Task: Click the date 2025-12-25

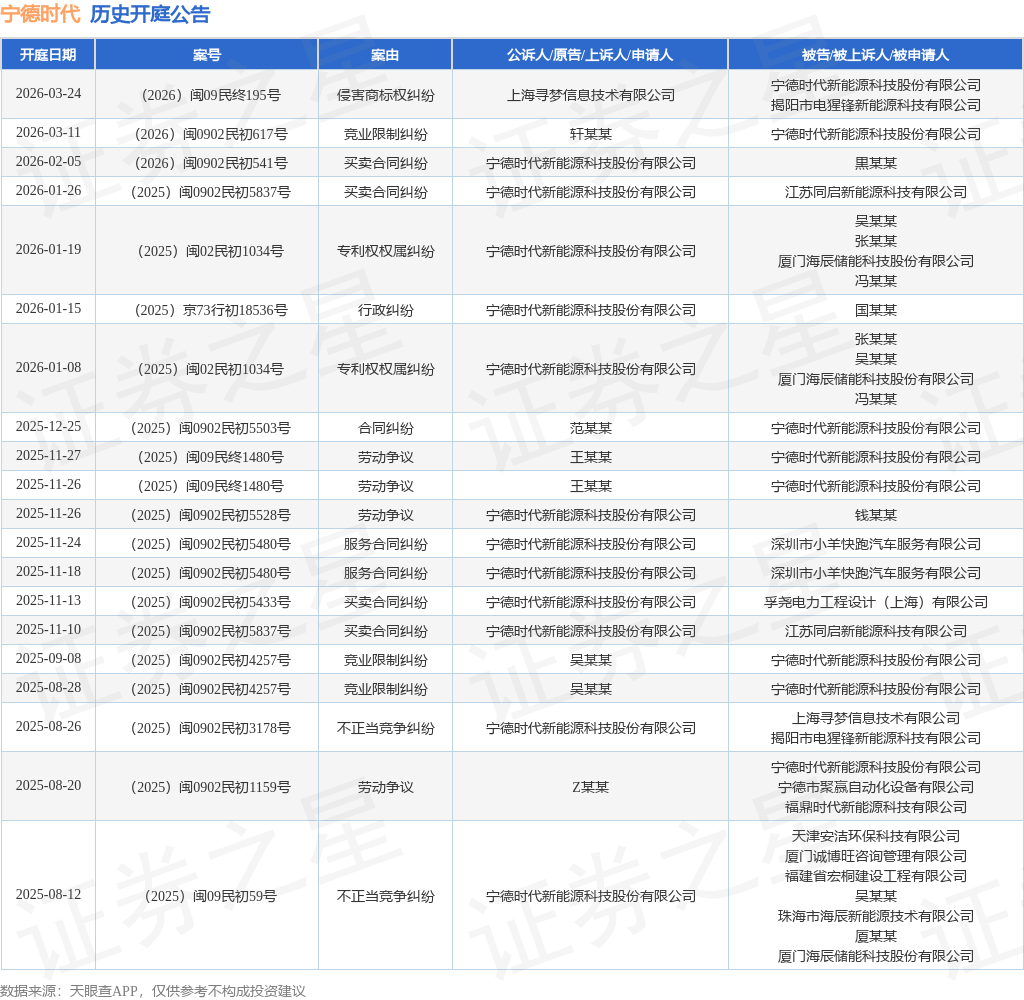Action: coord(48,427)
